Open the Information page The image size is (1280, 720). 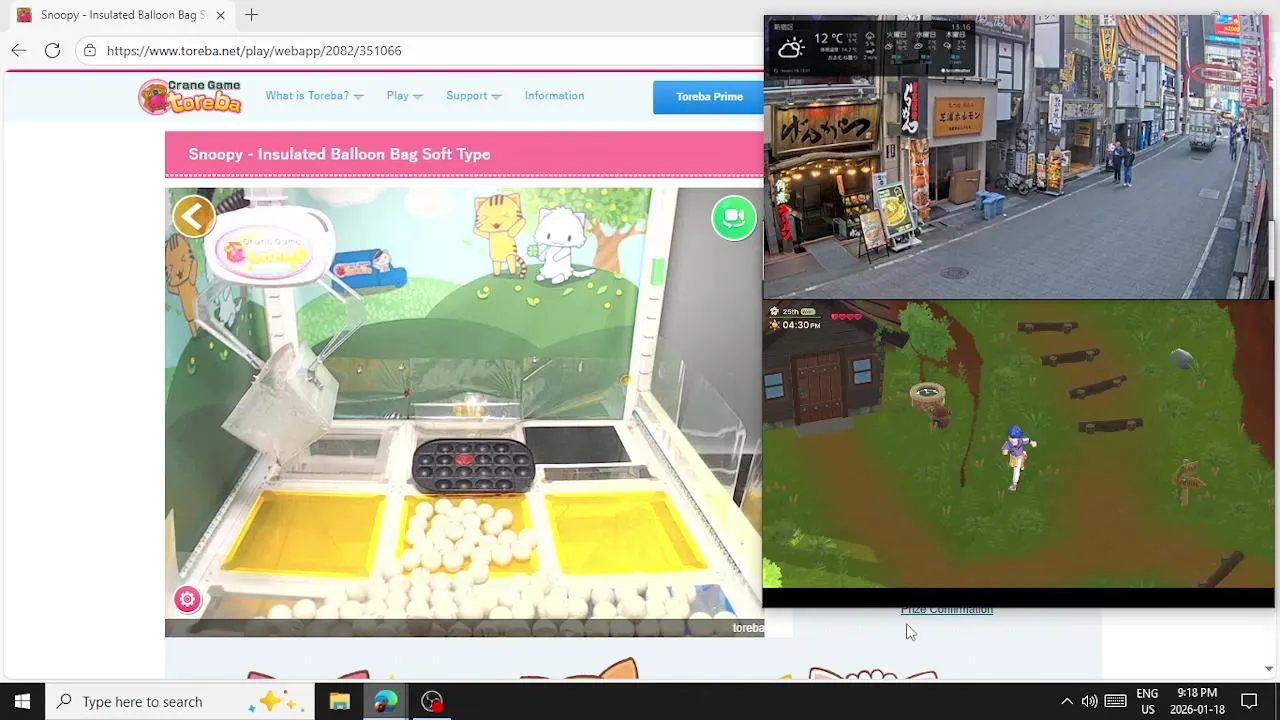point(554,96)
